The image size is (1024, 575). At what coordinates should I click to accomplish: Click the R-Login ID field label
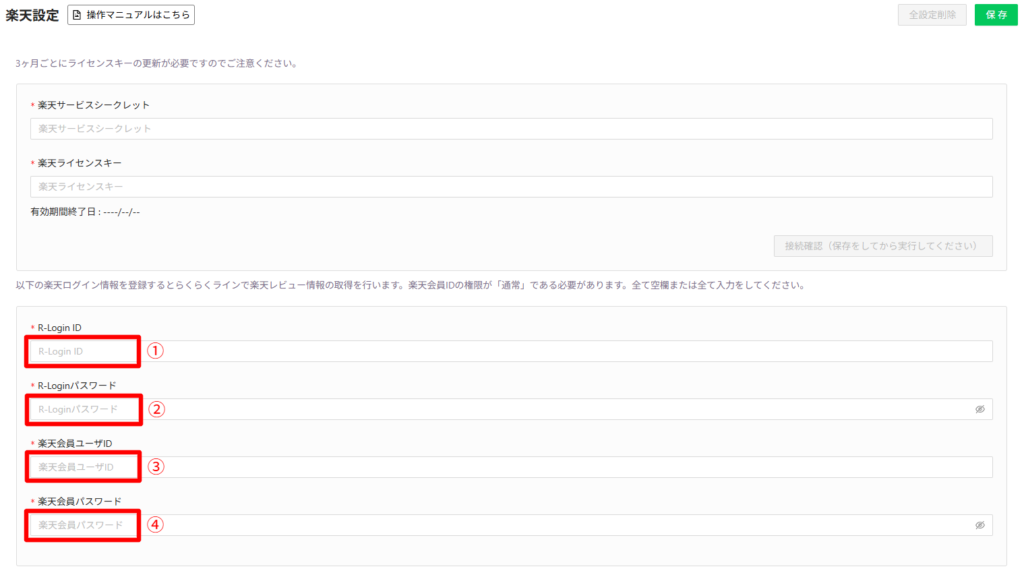coord(59,327)
